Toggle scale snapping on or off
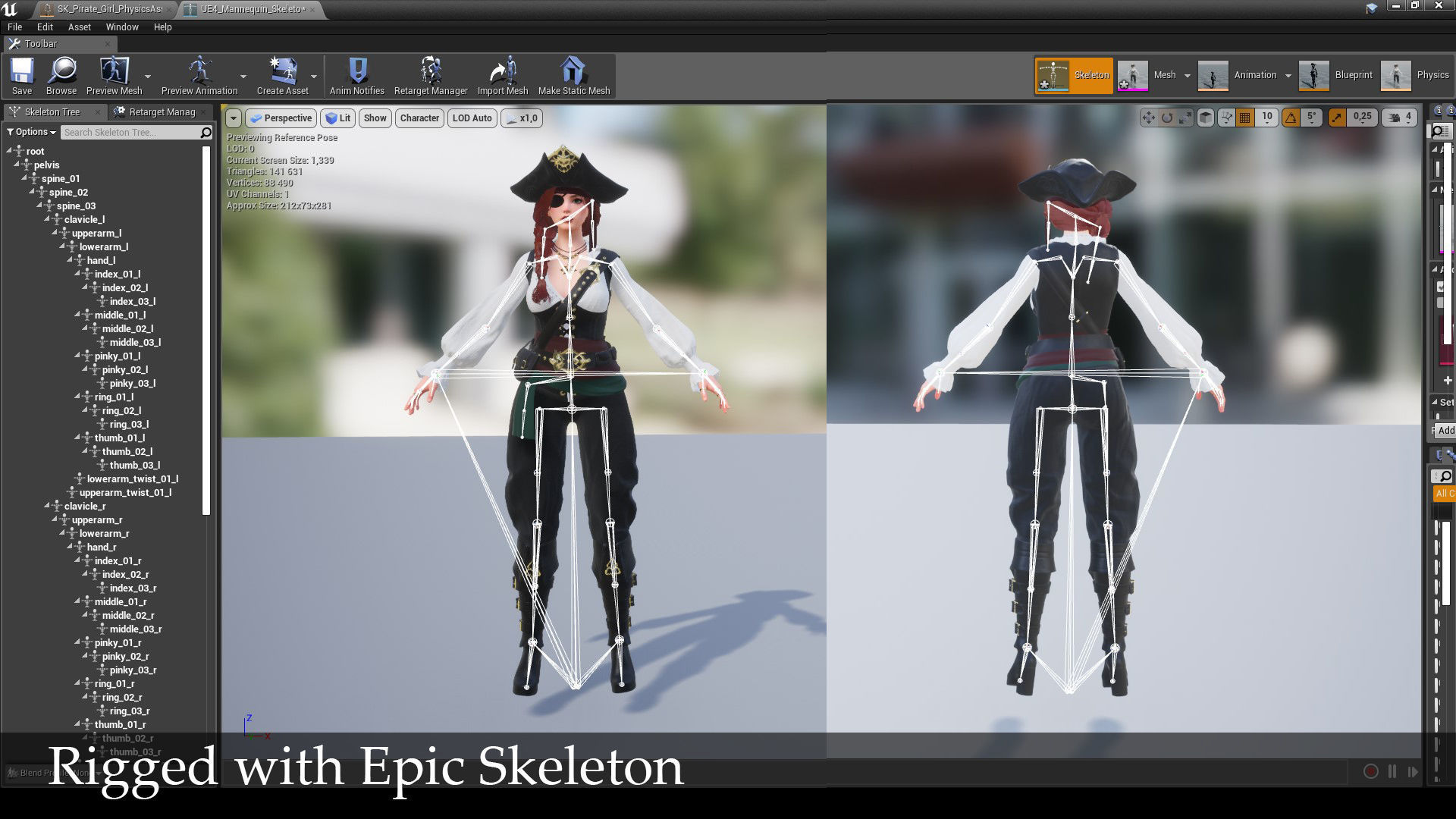The width and height of the screenshot is (1456, 819). point(1337,118)
